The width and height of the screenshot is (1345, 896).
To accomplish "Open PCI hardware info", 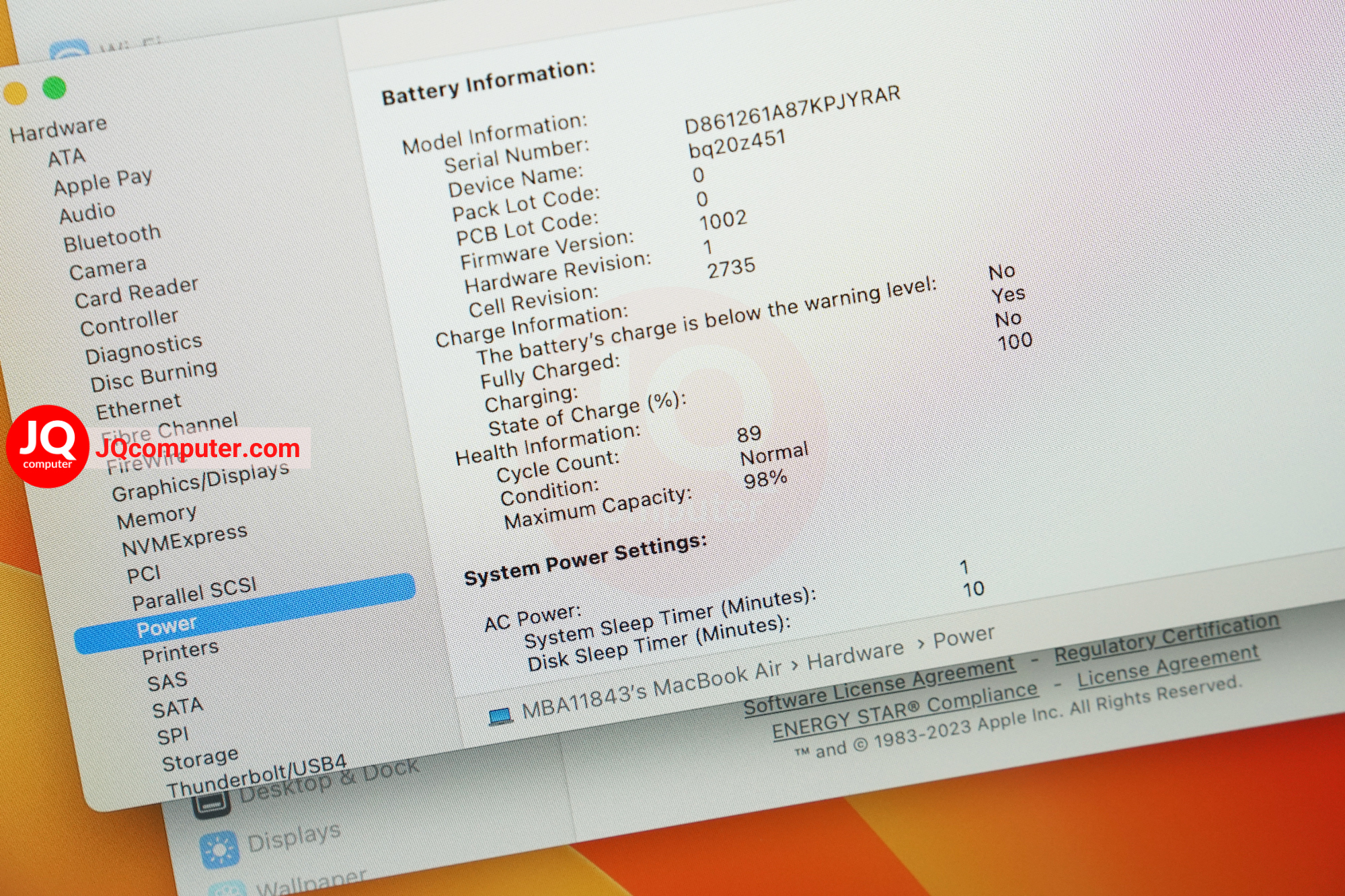I will pos(144,575).
